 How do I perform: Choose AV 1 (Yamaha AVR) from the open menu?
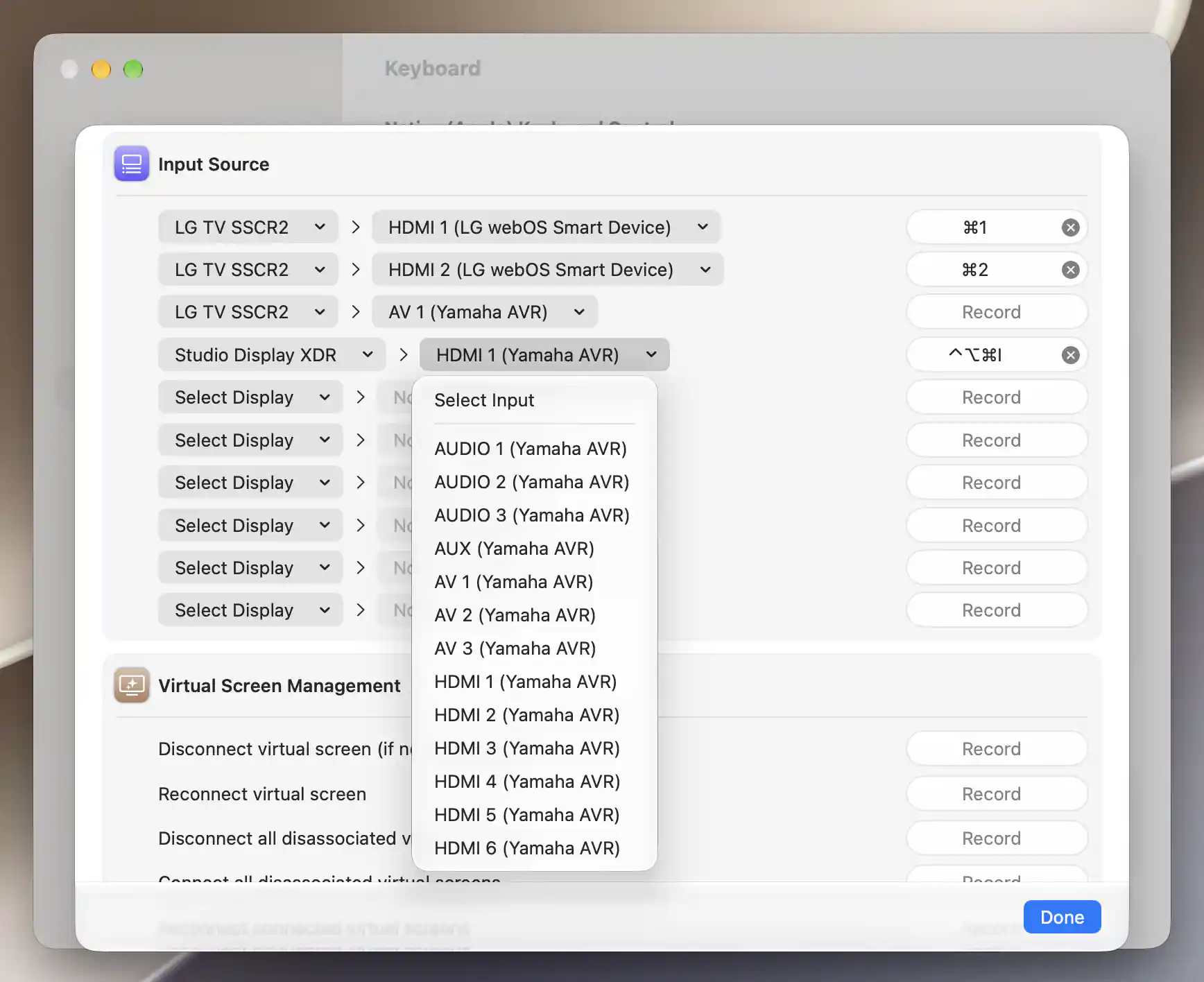(534, 582)
